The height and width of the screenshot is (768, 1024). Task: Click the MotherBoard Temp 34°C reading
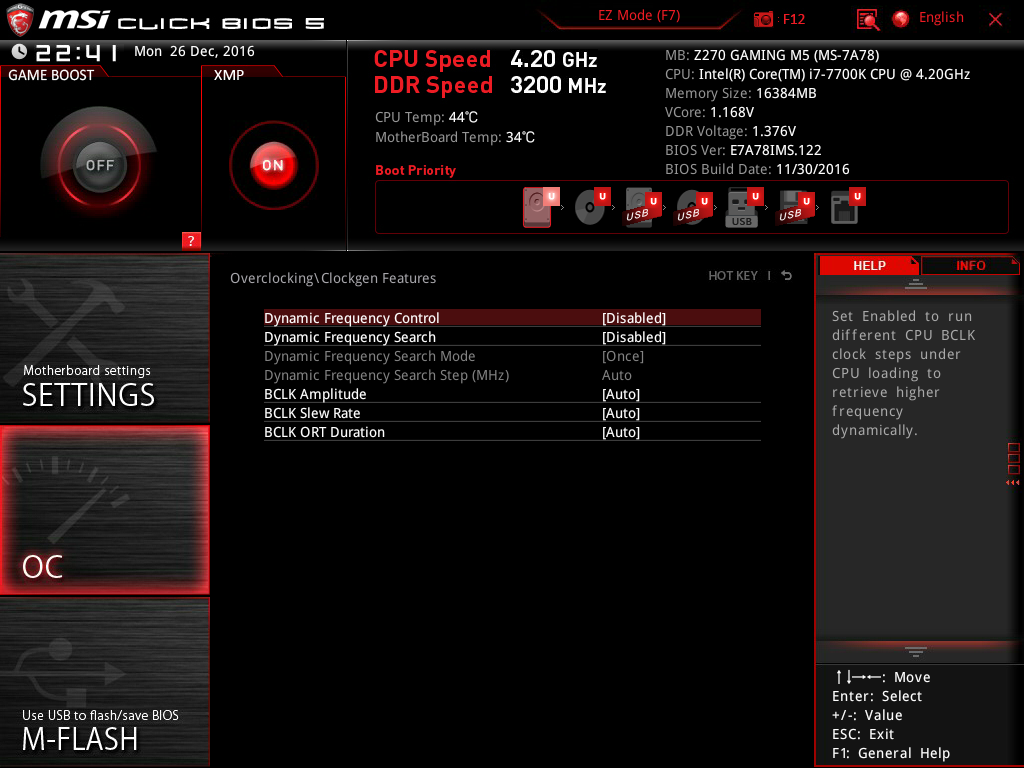455,137
